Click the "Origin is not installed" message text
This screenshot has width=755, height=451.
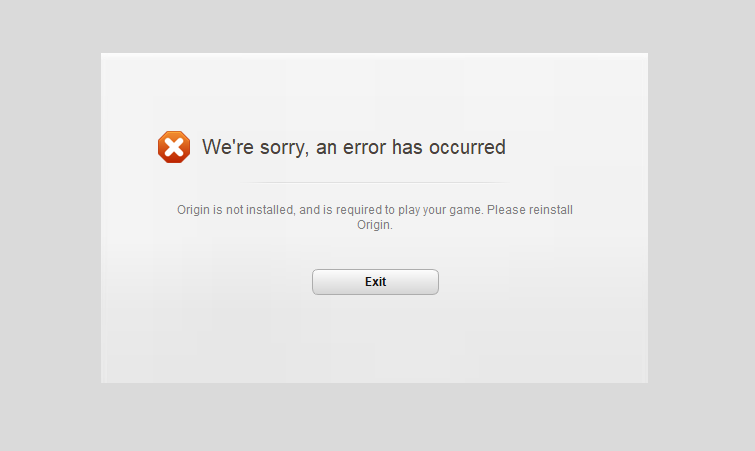click(375, 217)
